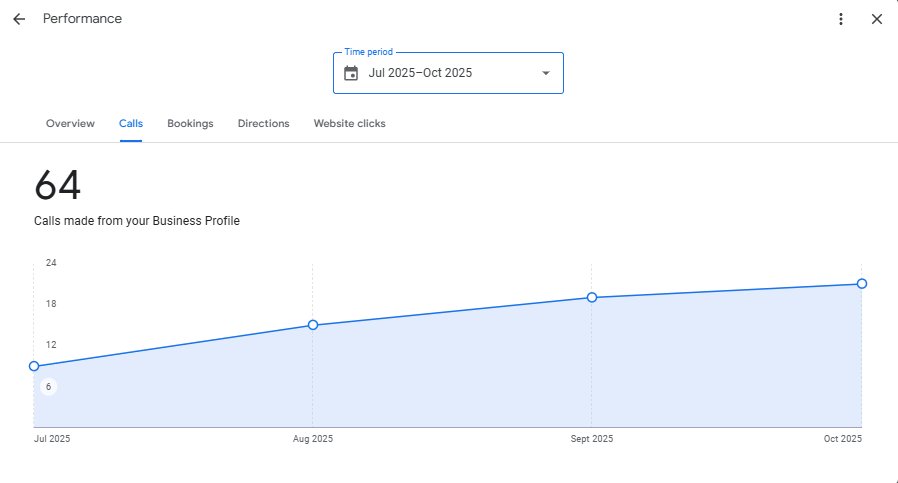Select the Oct 2025 data point on chart
This screenshot has height=483, width=898.
861,284
